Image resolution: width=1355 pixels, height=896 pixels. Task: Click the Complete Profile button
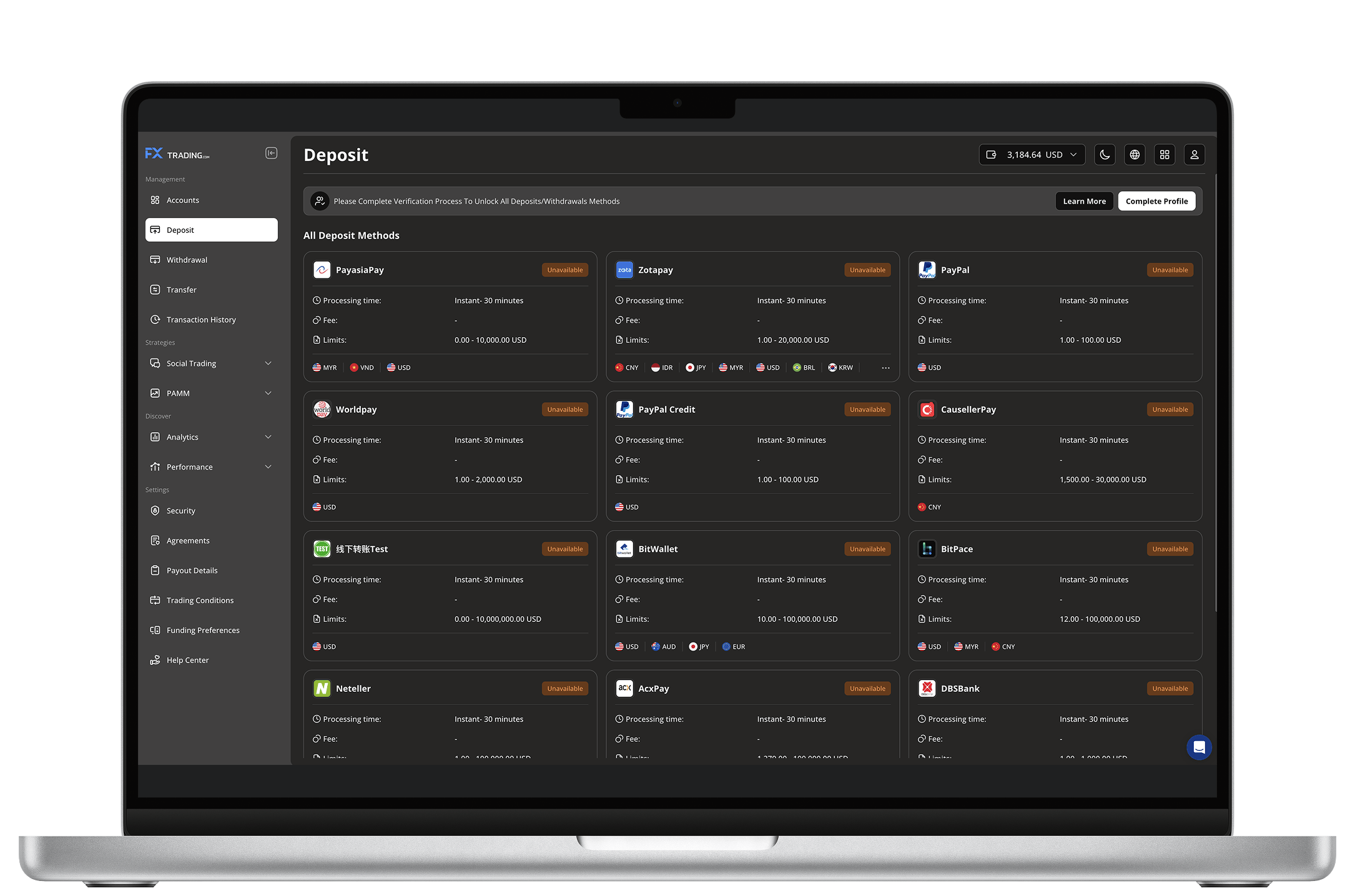1156,201
